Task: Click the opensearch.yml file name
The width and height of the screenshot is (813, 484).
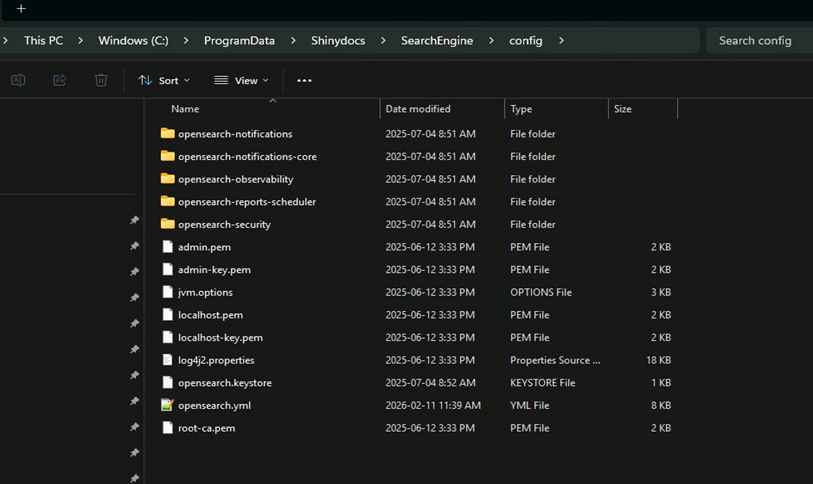Action: coord(214,405)
